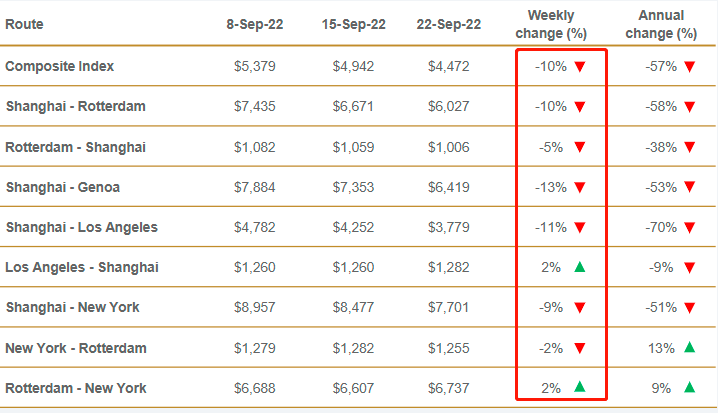Click green up arrow for Rotterdam - New York weekly change
This screenshot has height=413, width=718.
point(579,388)
